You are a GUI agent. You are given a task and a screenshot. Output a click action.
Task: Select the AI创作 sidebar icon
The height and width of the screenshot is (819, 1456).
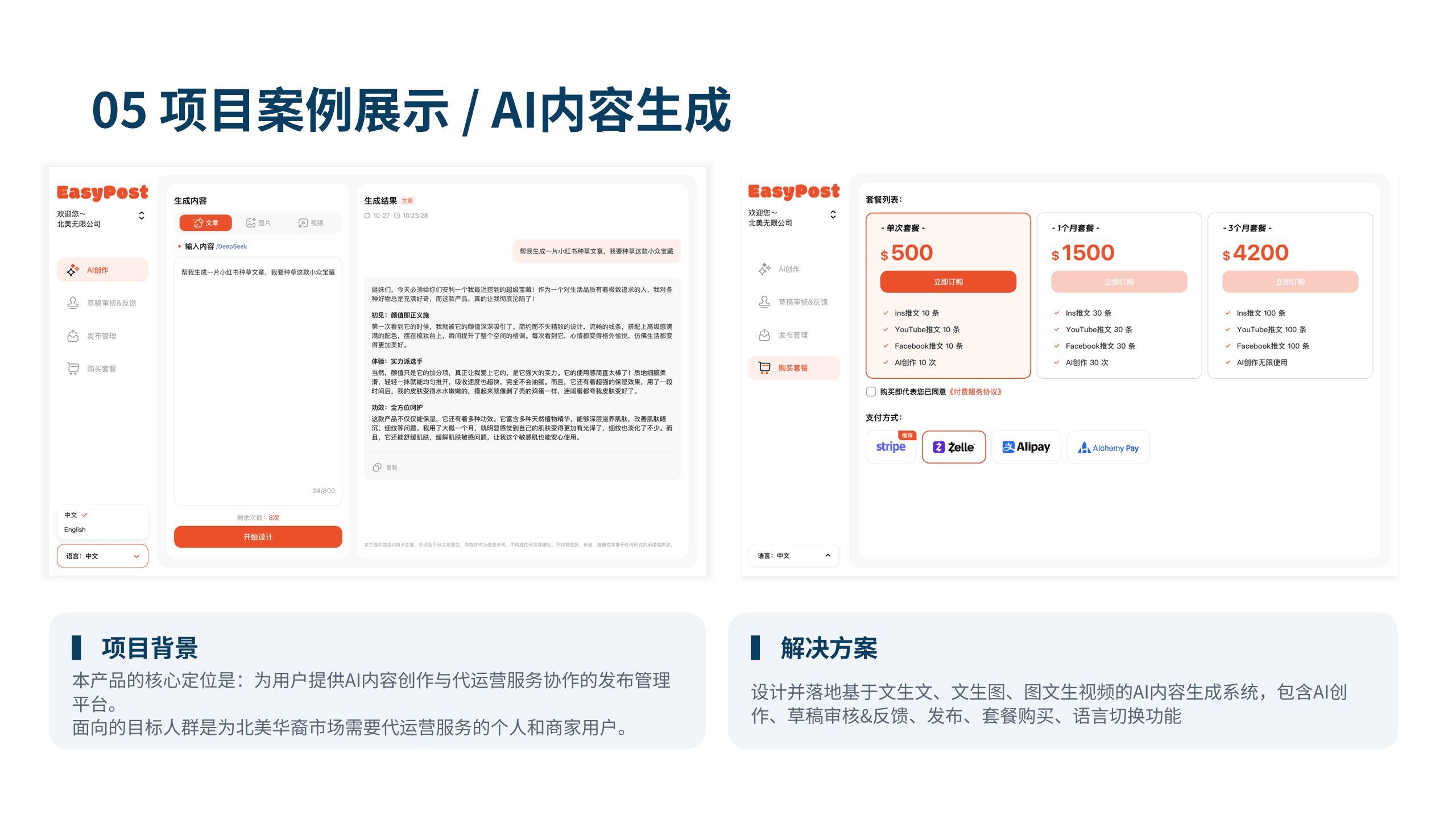click(73, 270)
